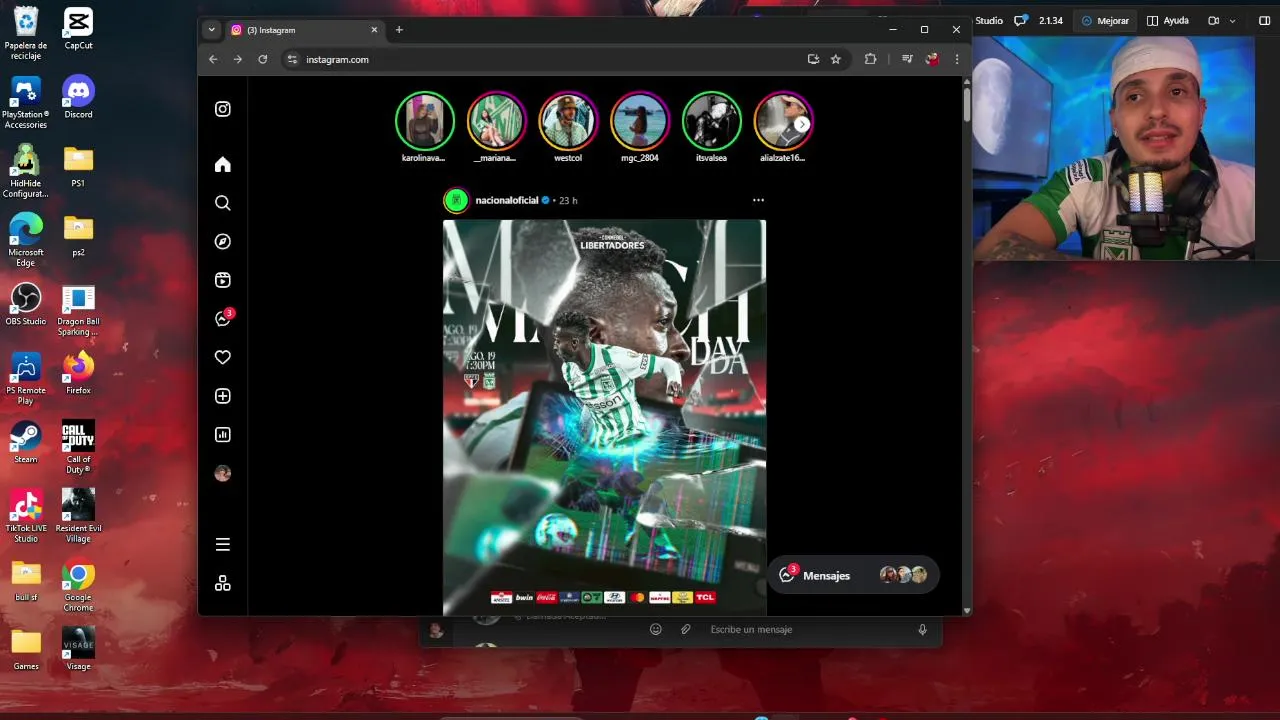Viewport: 1280px width, 720px height.
Task: Open Chrome extensions puzzle icon
Action: [870, 59]
